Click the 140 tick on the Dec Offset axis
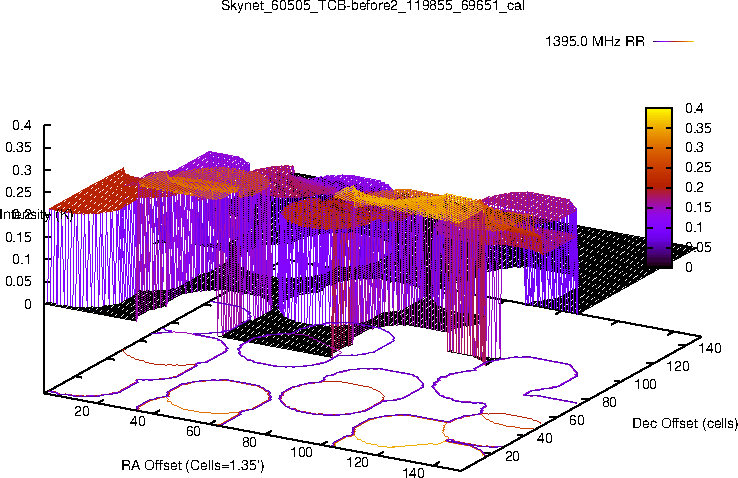Screen dimensions: 738x478 pos(710,348)
